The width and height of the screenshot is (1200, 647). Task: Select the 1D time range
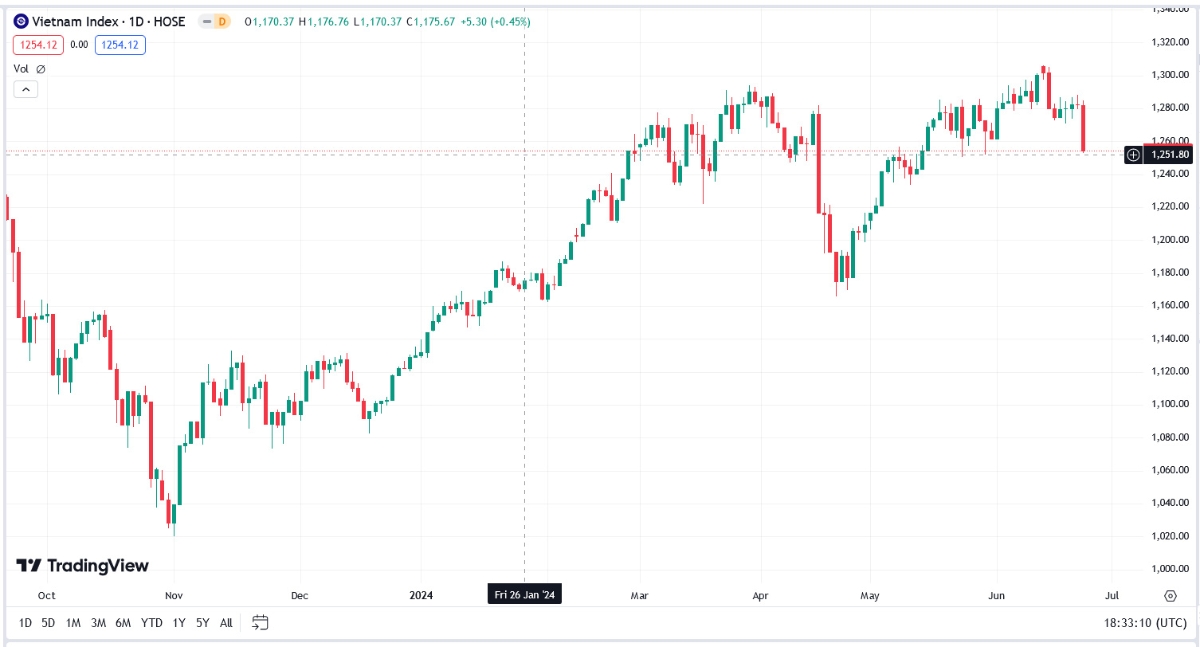coord(25,623)
